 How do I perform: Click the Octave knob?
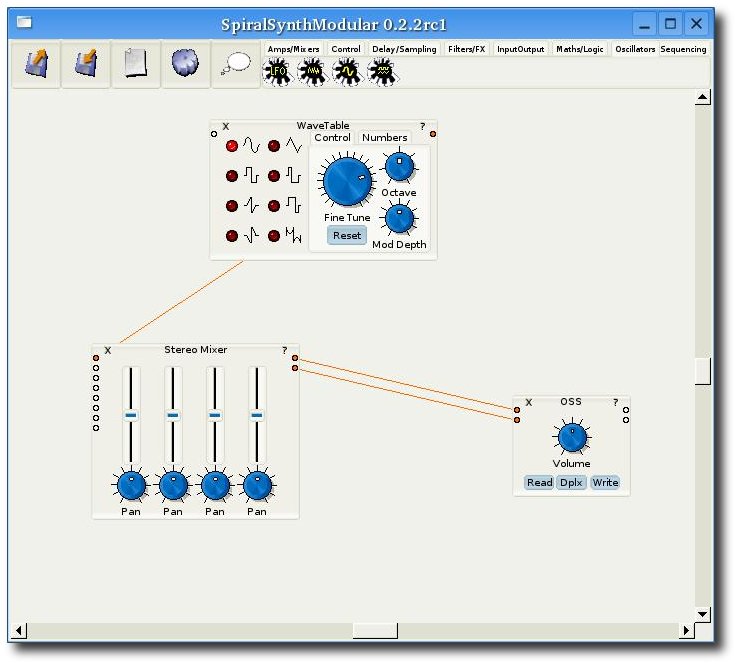coord(400,167)
